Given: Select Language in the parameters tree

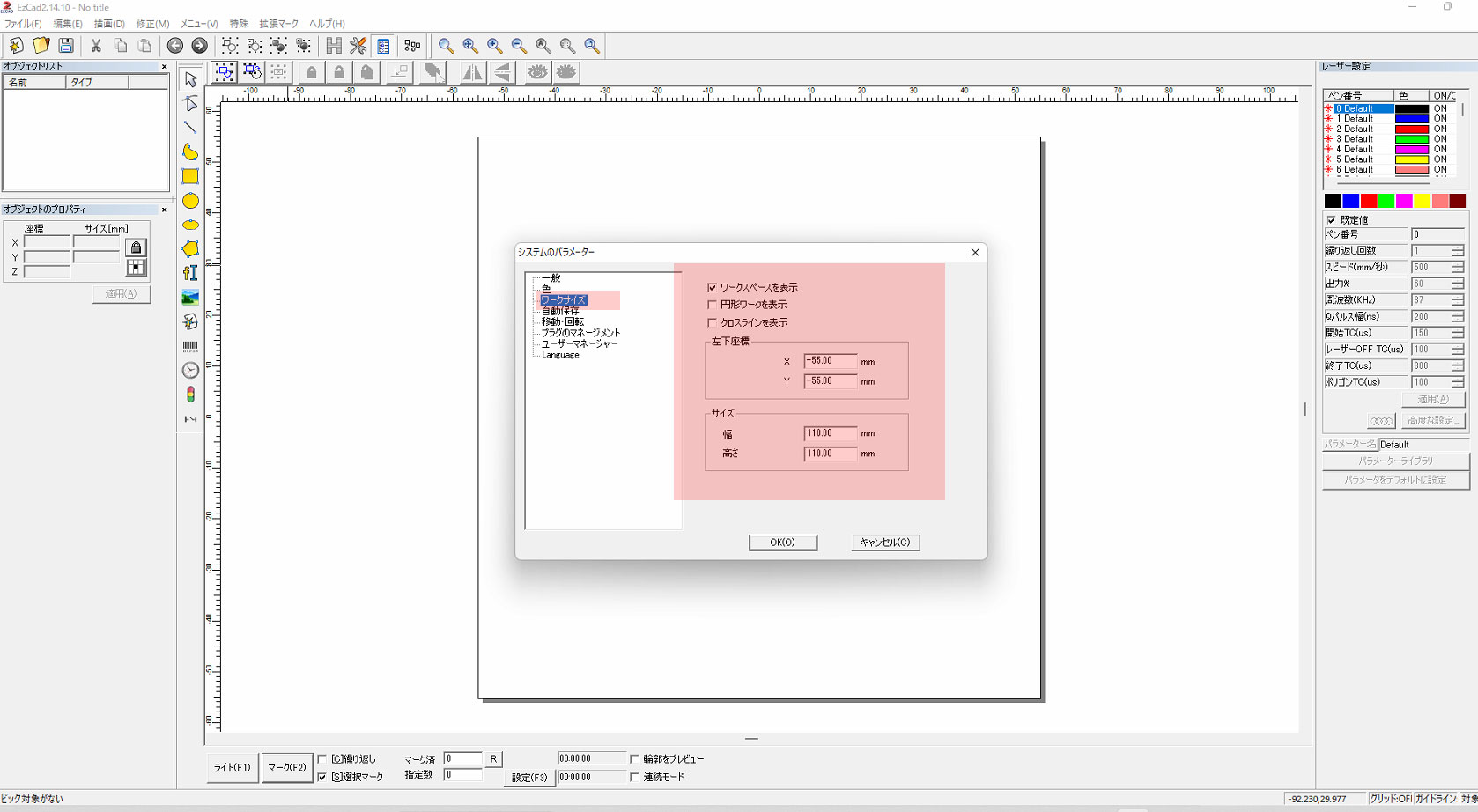Looking at the screenshot, I should tap(560, 355).
